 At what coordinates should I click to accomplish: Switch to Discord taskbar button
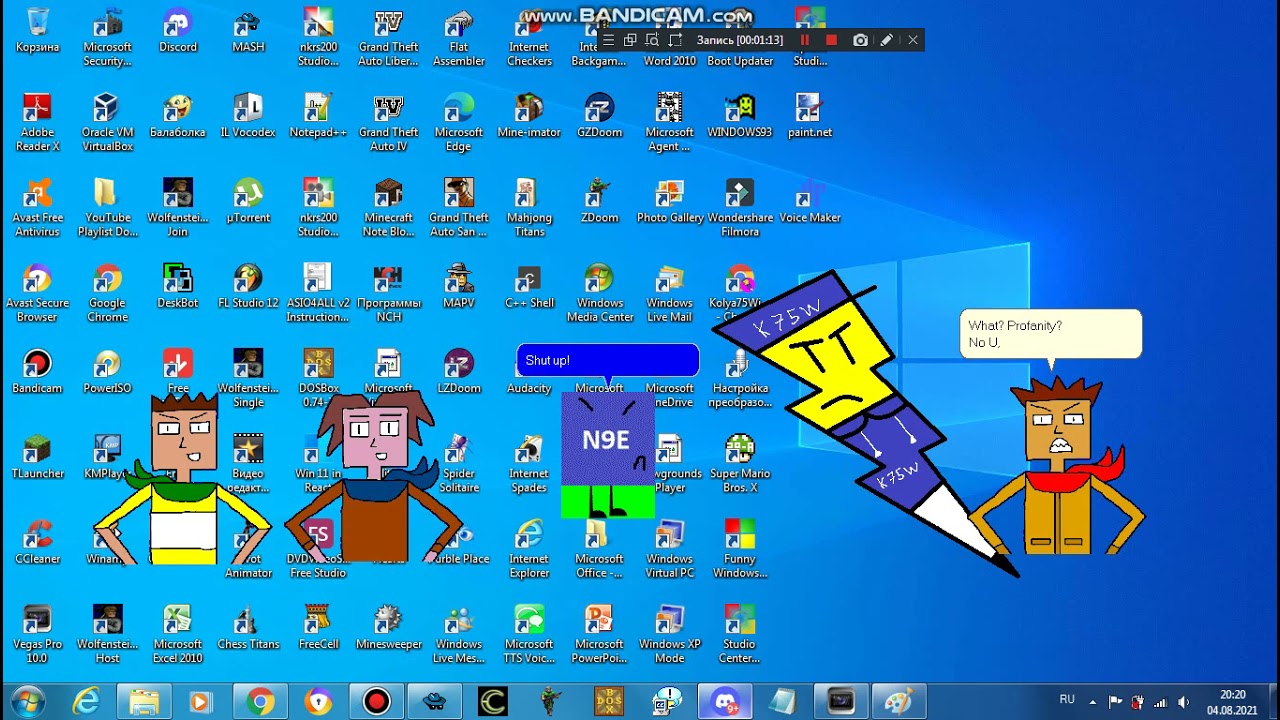725,702
